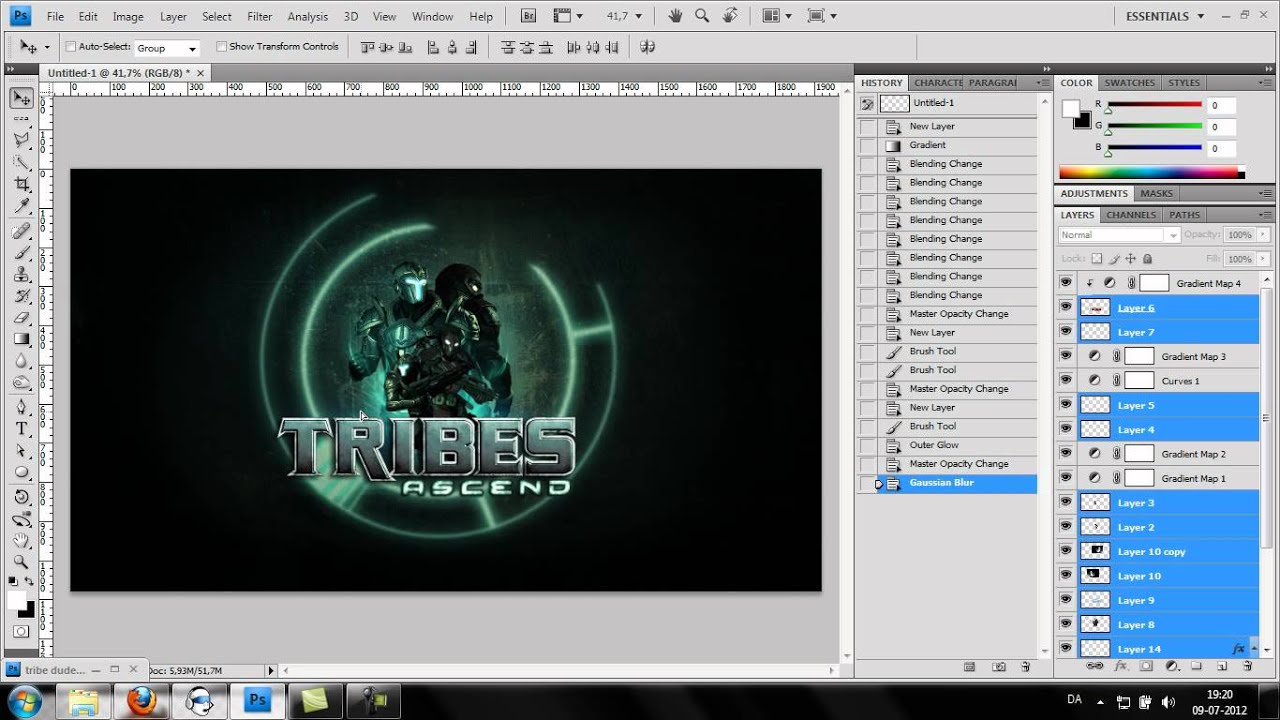Select the Brush tool in the toolbox
1280x720 pixels.
coord(21,253)
